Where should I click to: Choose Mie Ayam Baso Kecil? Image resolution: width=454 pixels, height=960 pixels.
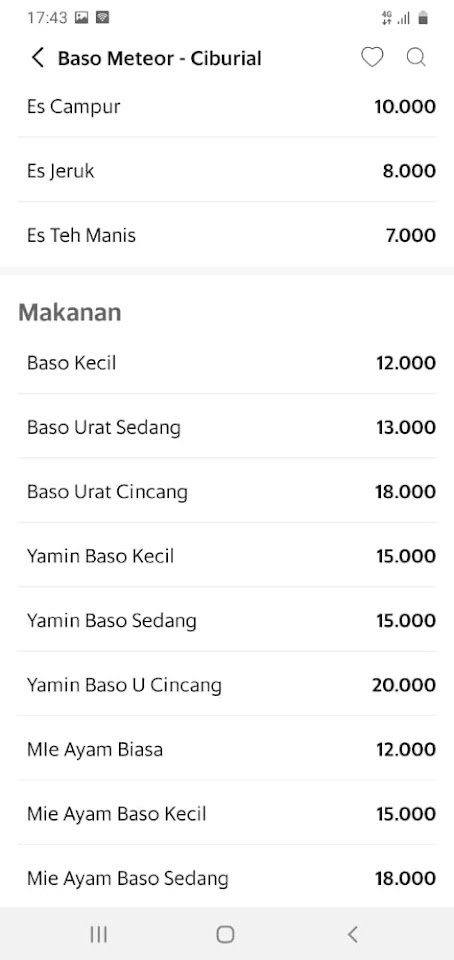tap(227, 813)
